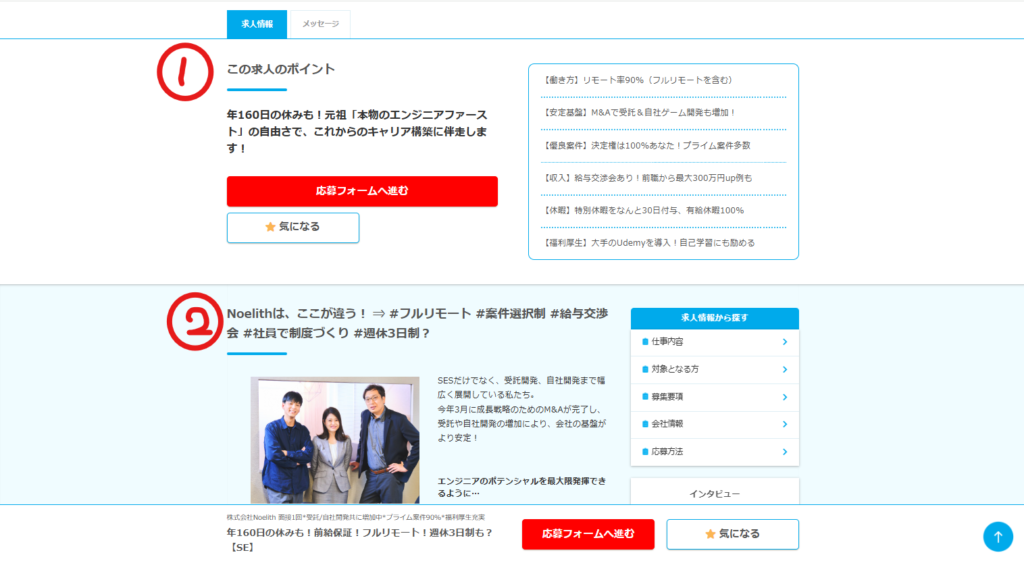The image size is (1024, 561).
Task: Click chevron arrow beside 募集要項
Action: point(784,397)
